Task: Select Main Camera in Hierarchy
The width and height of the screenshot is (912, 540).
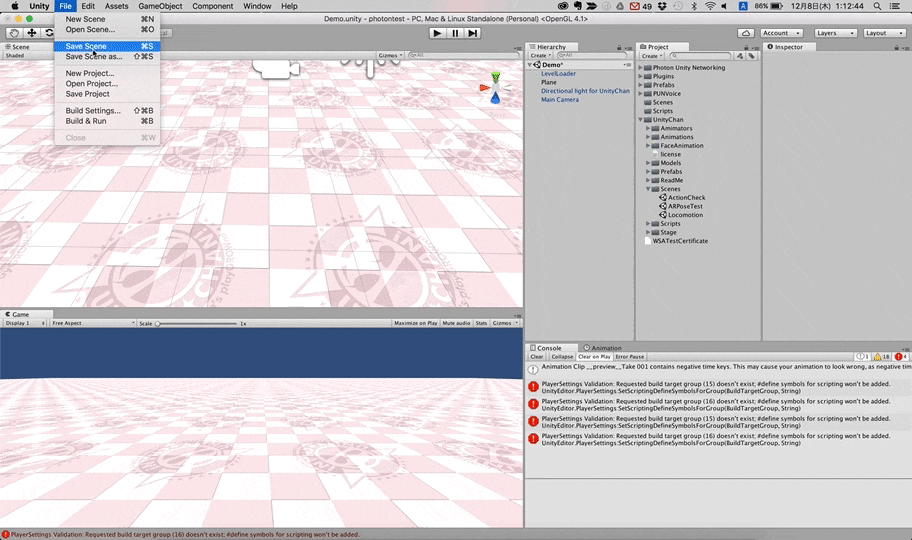Action: point(560,100)
